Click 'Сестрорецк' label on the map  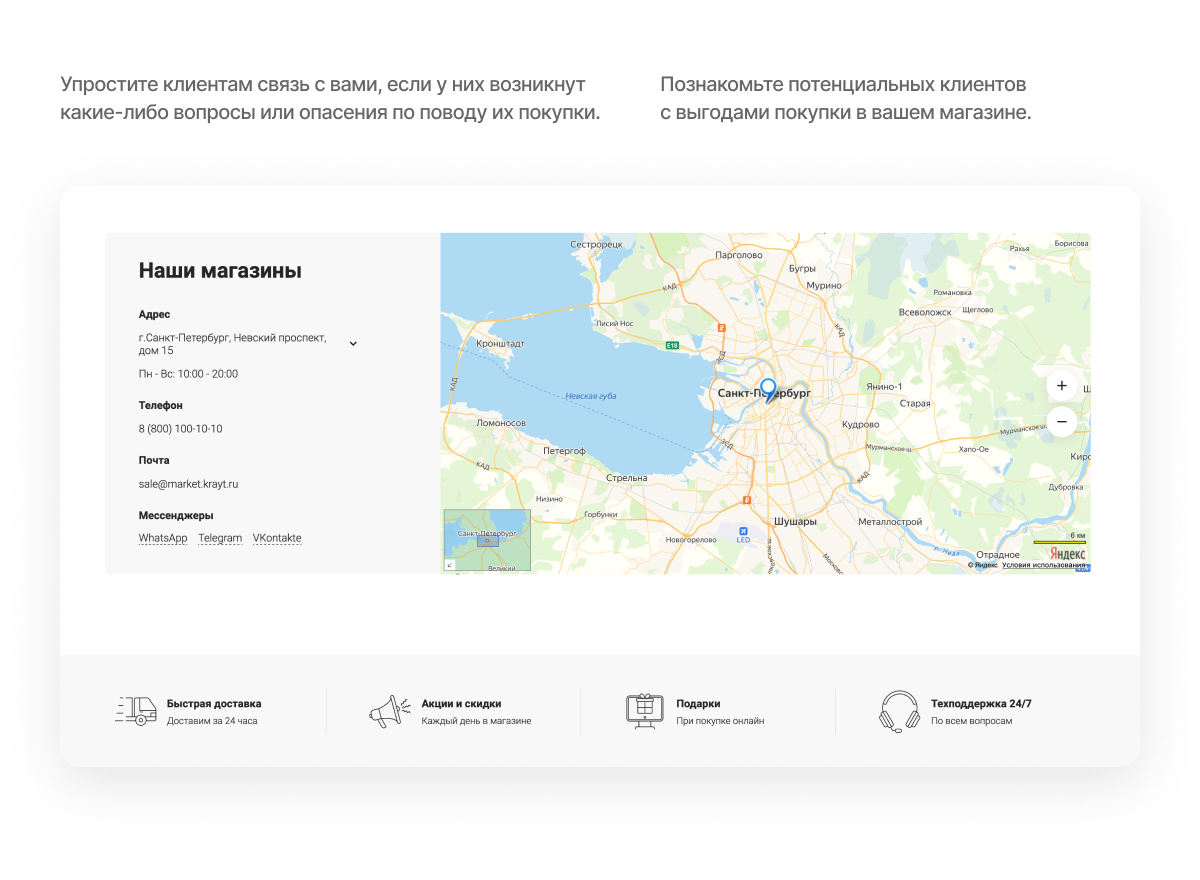point(596,244)
